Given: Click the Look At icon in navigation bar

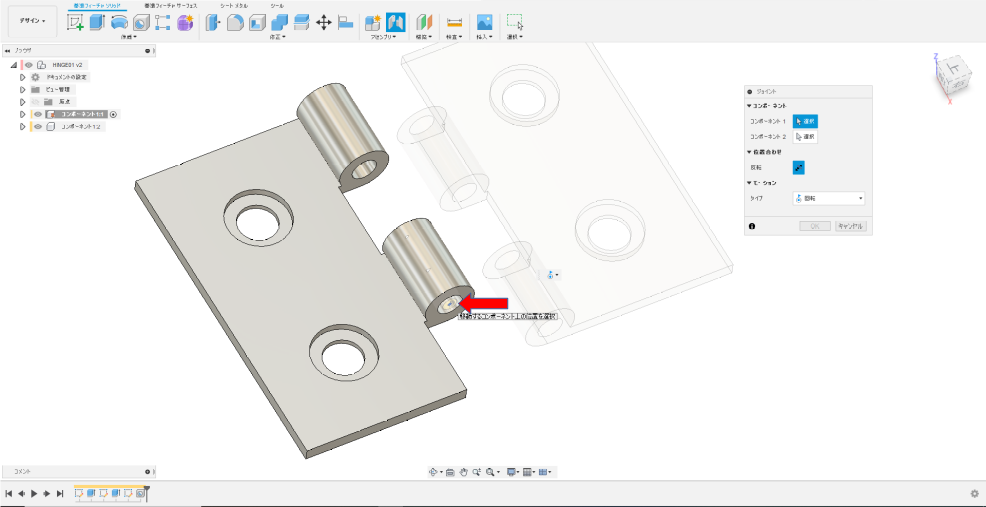Looking at the screenshot, I should click(x=450, y=472).
